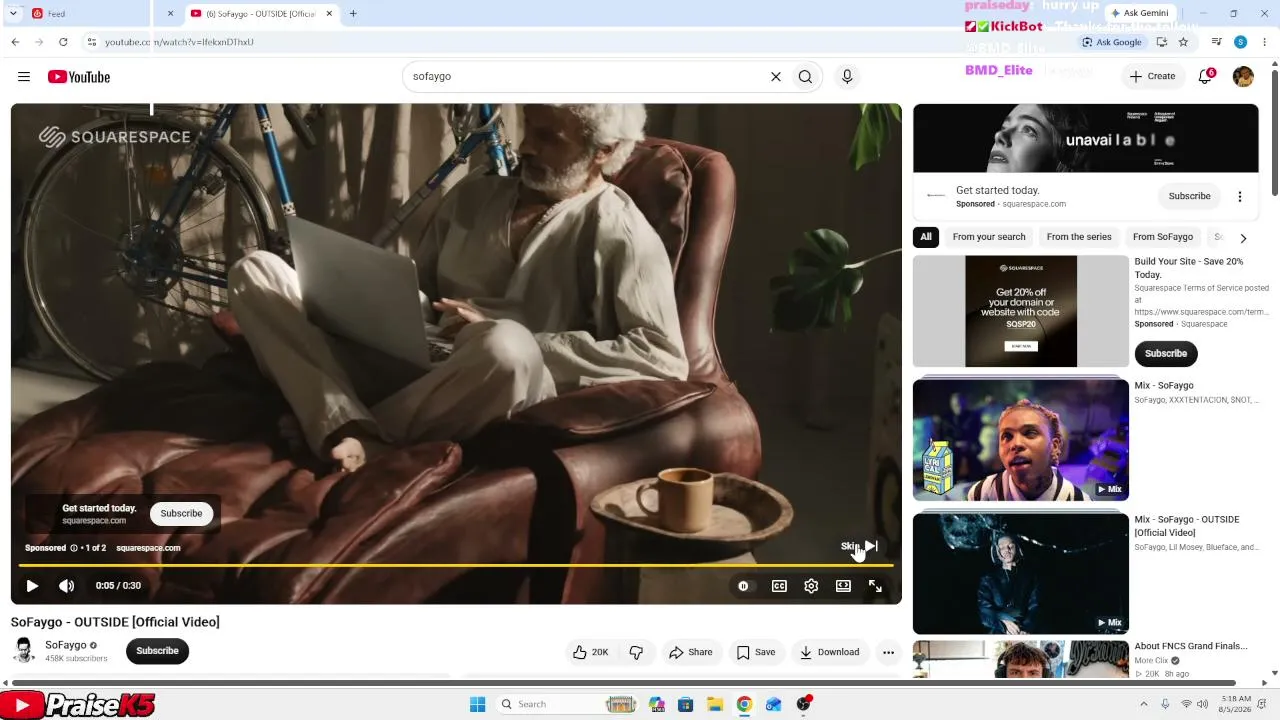Select the From SoFaygo chip
The height and width of the screenshot is (720, 1280).
[x=1163, y=237]
